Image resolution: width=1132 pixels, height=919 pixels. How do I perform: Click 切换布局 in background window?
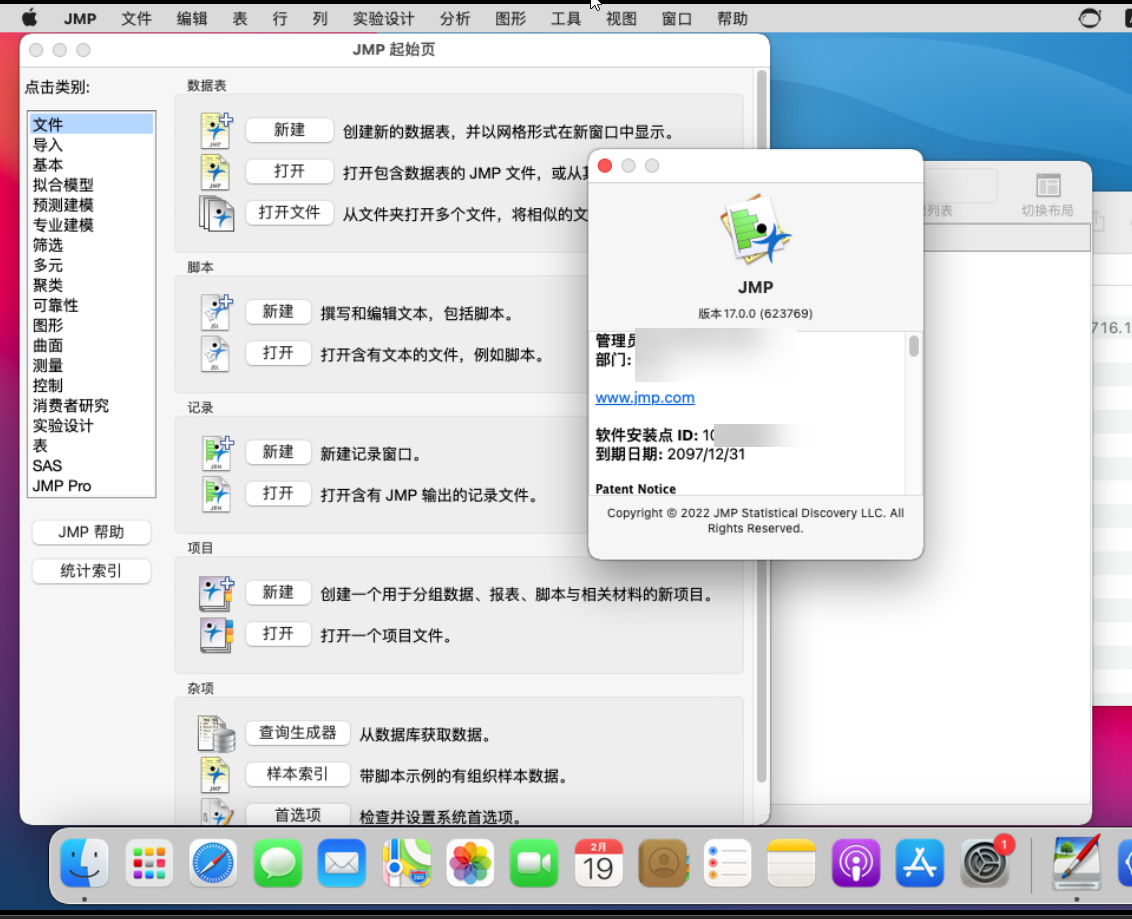[x=1048, y=195]
